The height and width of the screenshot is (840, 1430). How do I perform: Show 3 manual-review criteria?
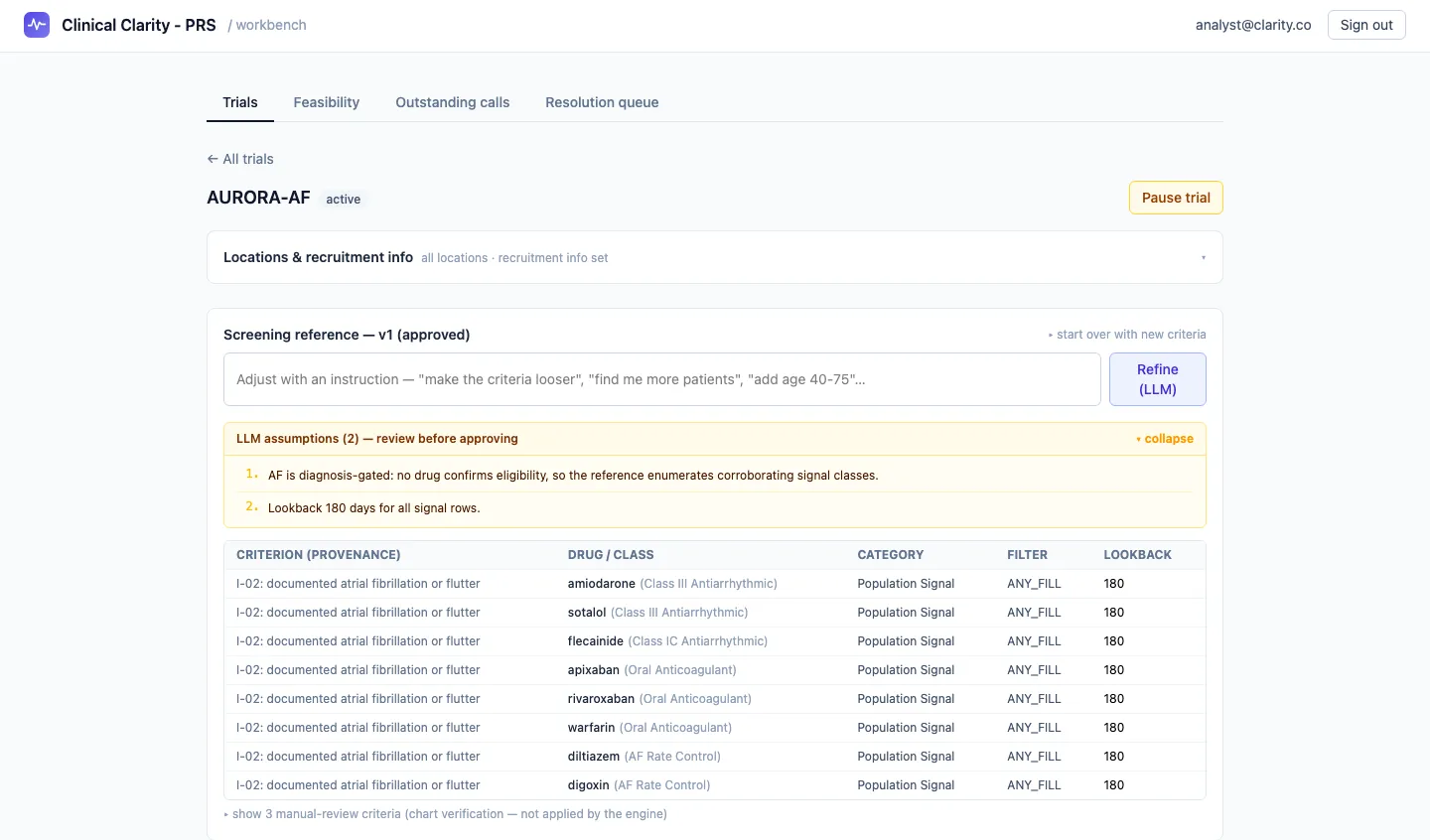pyautogui.click(x=446, y=814)
